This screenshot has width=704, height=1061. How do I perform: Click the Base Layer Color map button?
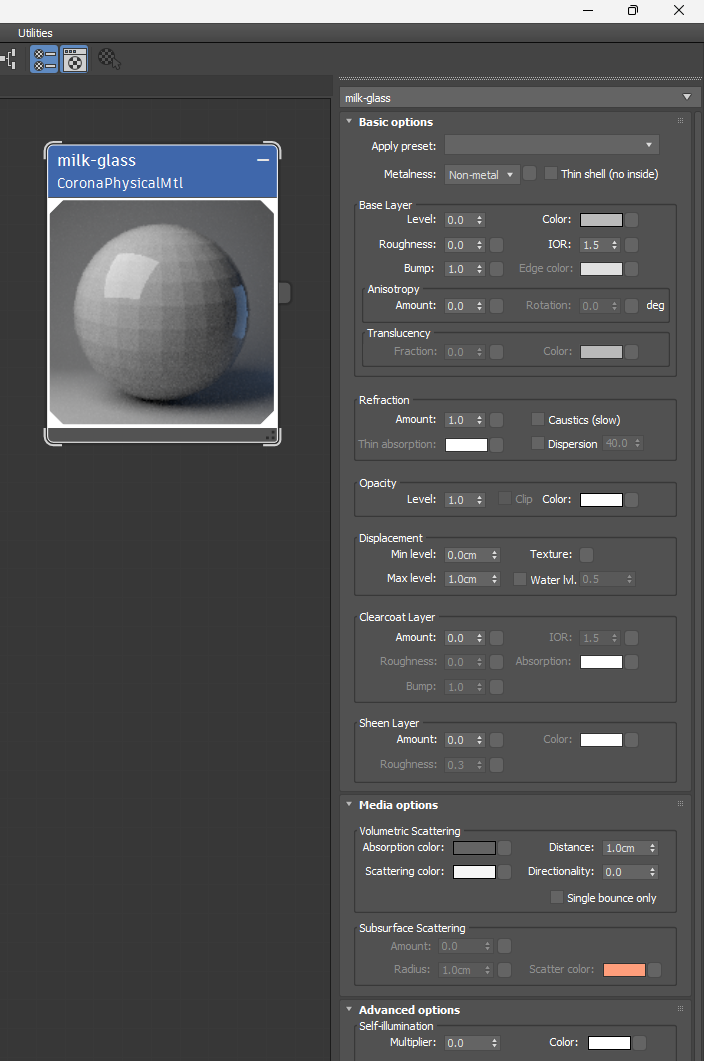pos(632,220)
